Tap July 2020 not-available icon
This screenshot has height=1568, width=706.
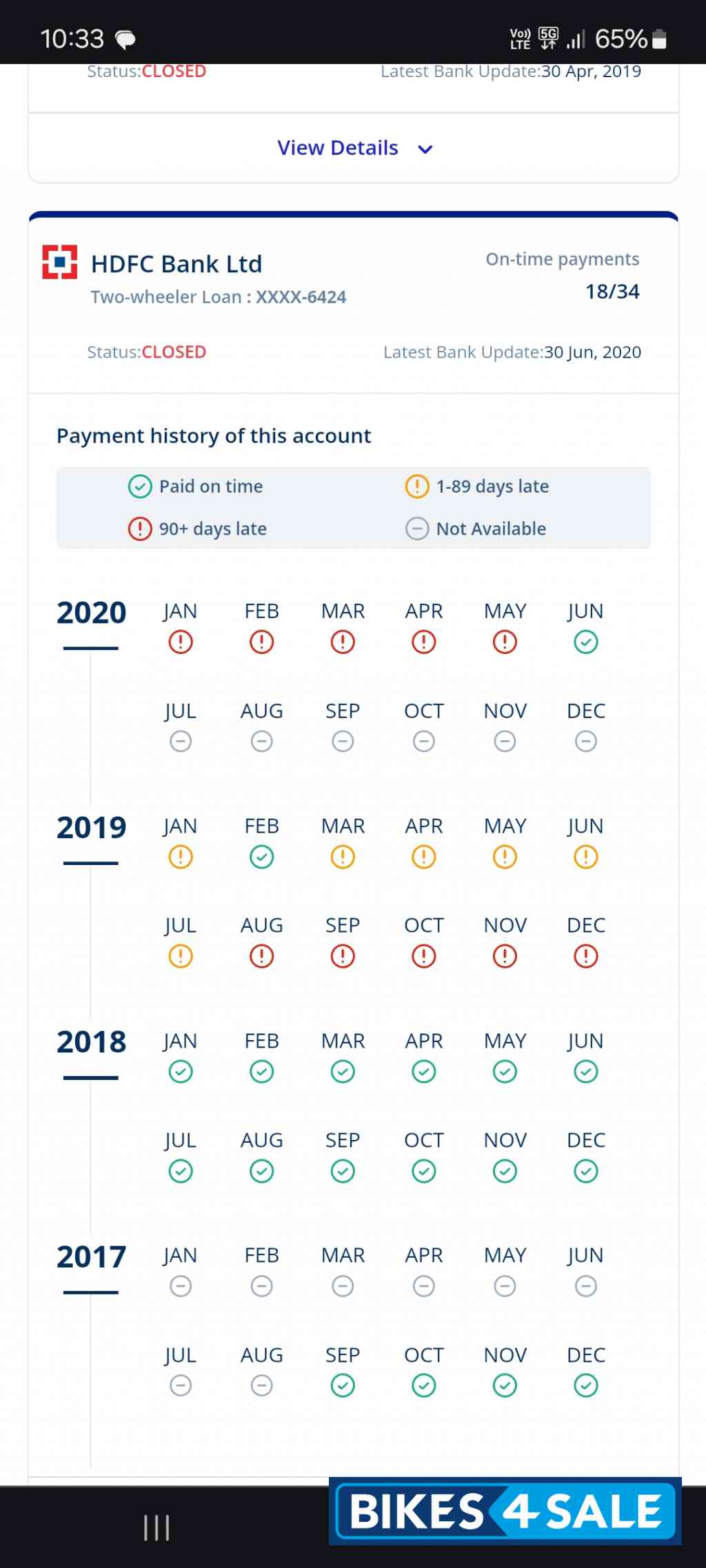[181, 742]
